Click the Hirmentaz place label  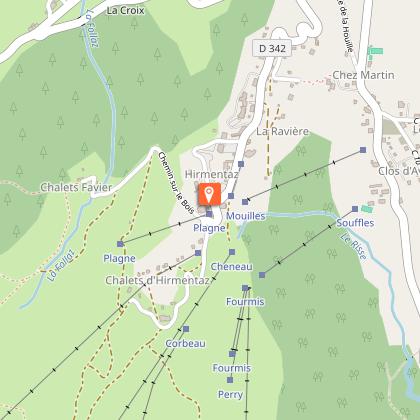[212, 174]
